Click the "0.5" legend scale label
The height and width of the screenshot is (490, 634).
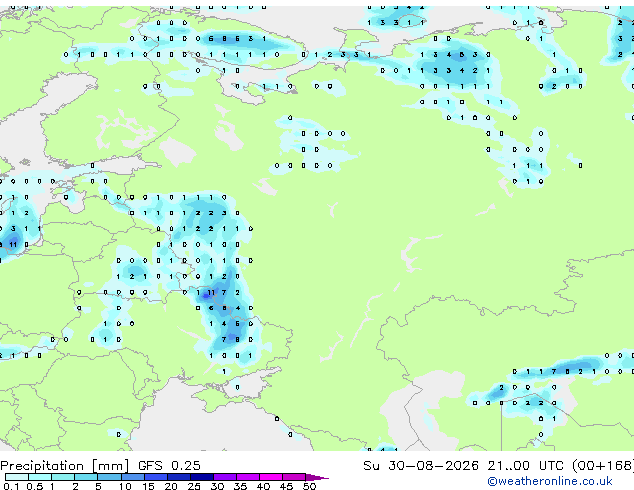[34, 486]
